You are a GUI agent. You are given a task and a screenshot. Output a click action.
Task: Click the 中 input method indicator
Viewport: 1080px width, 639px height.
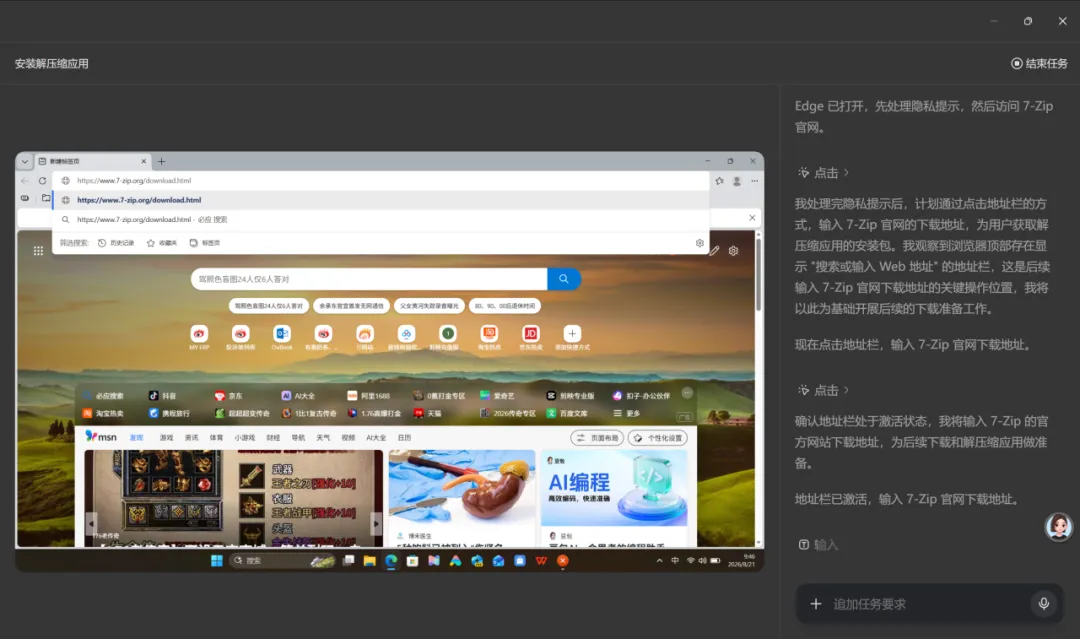click(x=675, y=561)
